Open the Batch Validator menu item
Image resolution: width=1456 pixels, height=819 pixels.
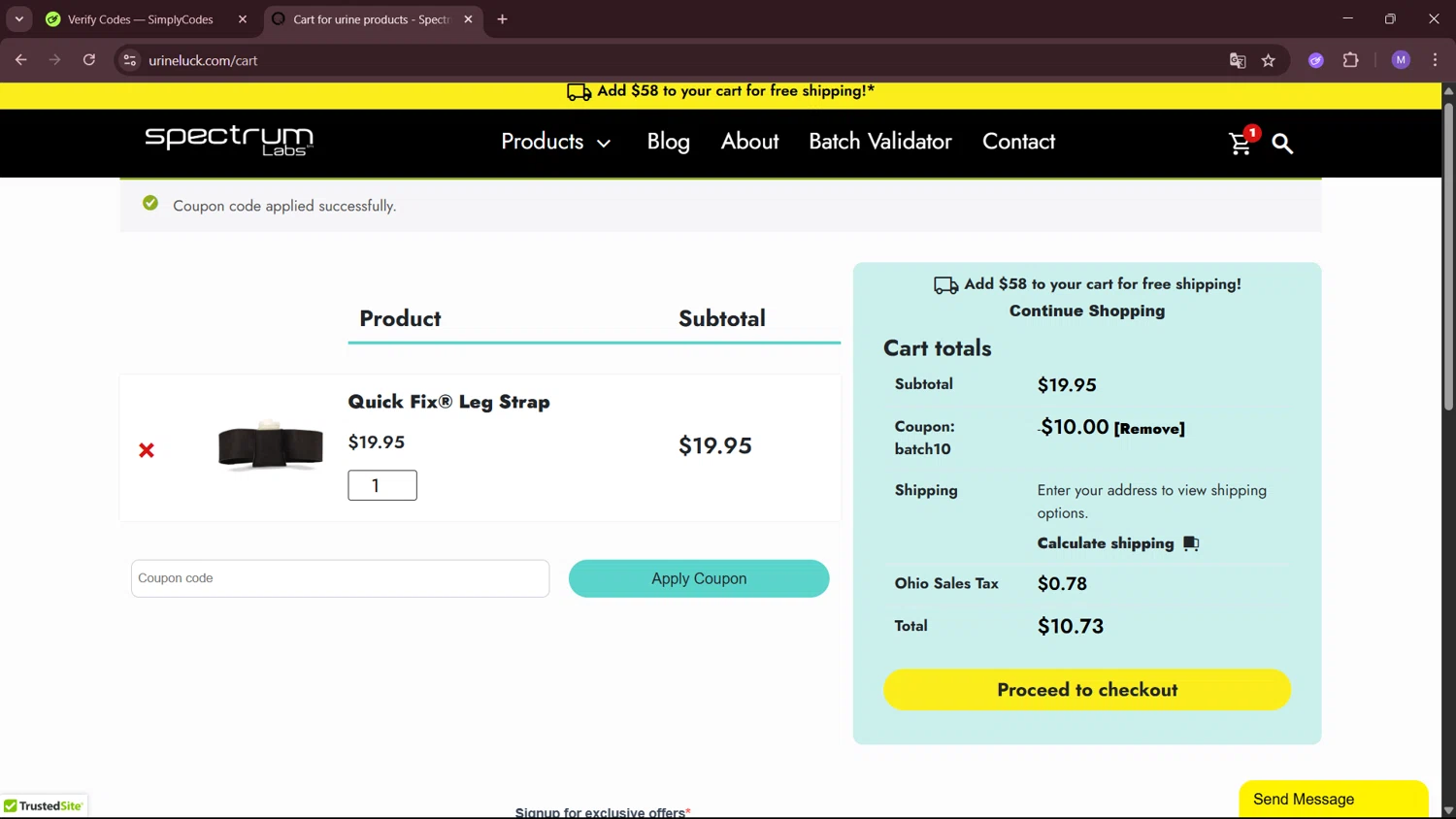coord(880,142)
